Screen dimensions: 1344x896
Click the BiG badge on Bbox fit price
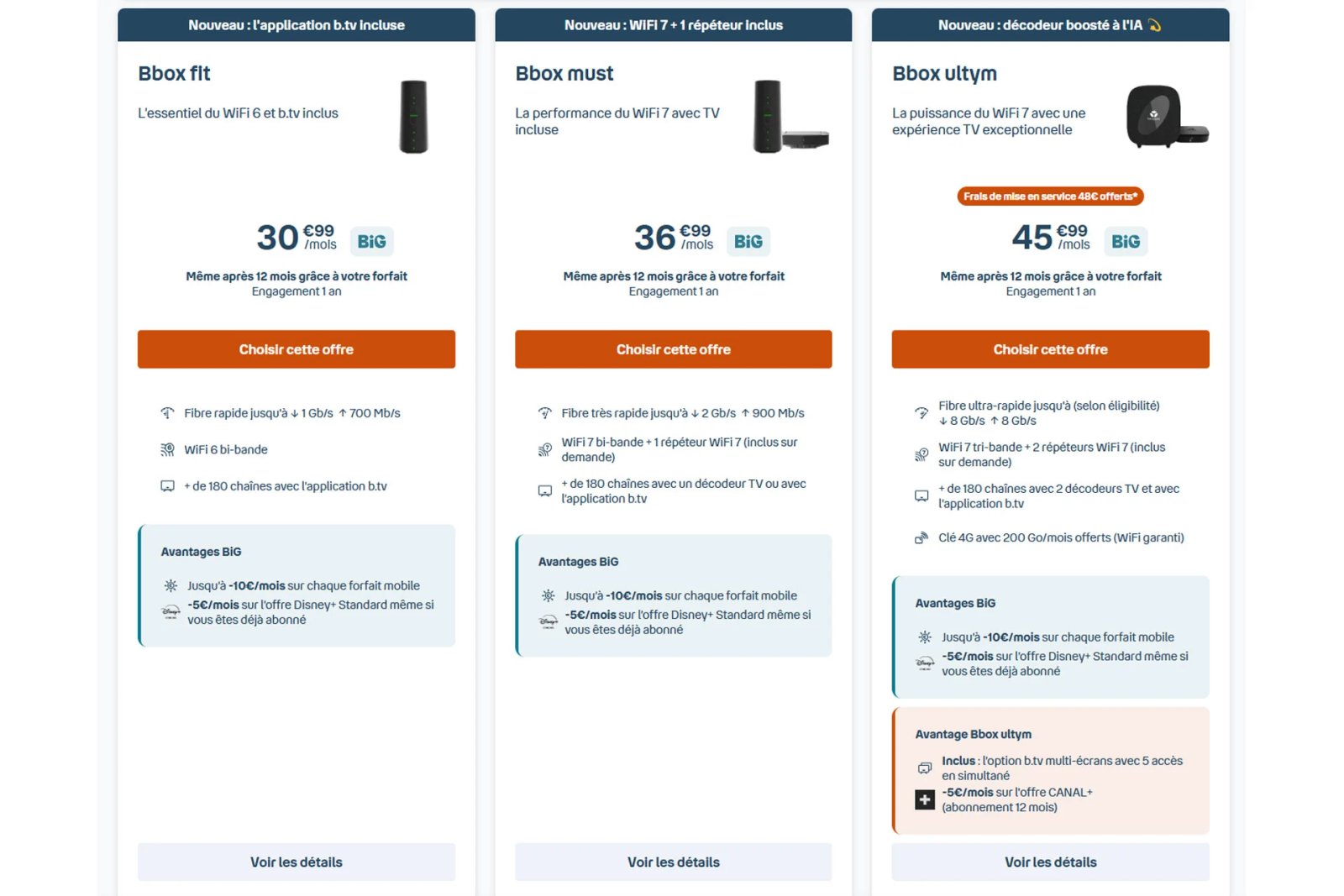pos(371,242)
